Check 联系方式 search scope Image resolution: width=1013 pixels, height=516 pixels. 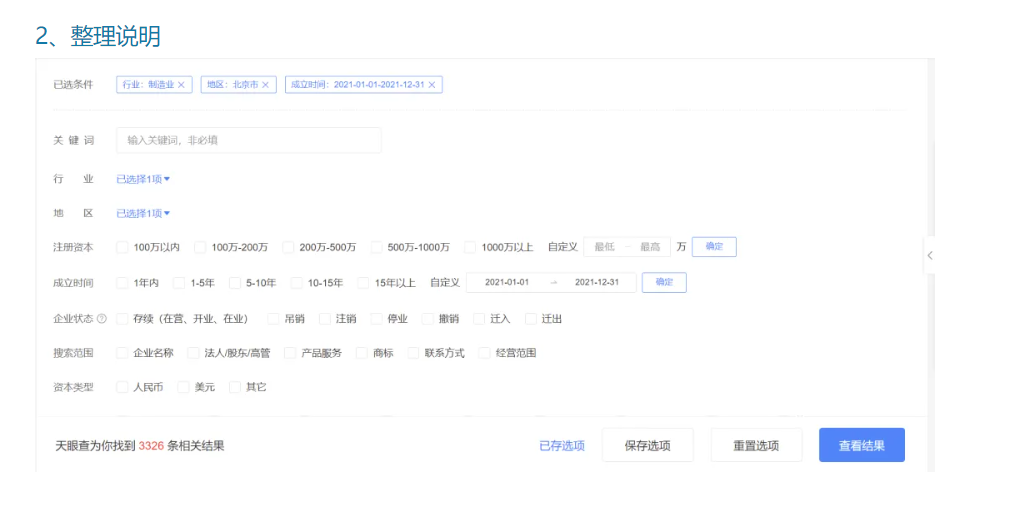pyautogui.click(x=413, y=353)
